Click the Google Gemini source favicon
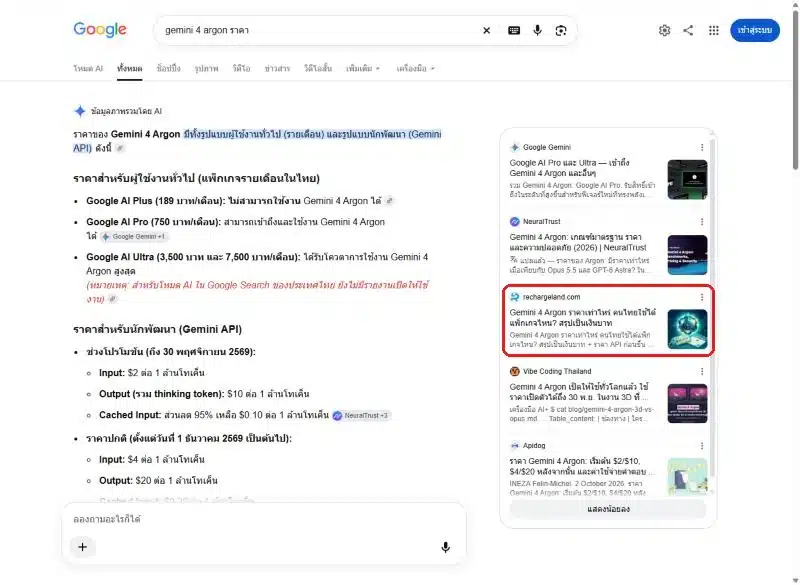Viewport: 800px width, 585px height. pyautogui.click(x=514, y=147)
